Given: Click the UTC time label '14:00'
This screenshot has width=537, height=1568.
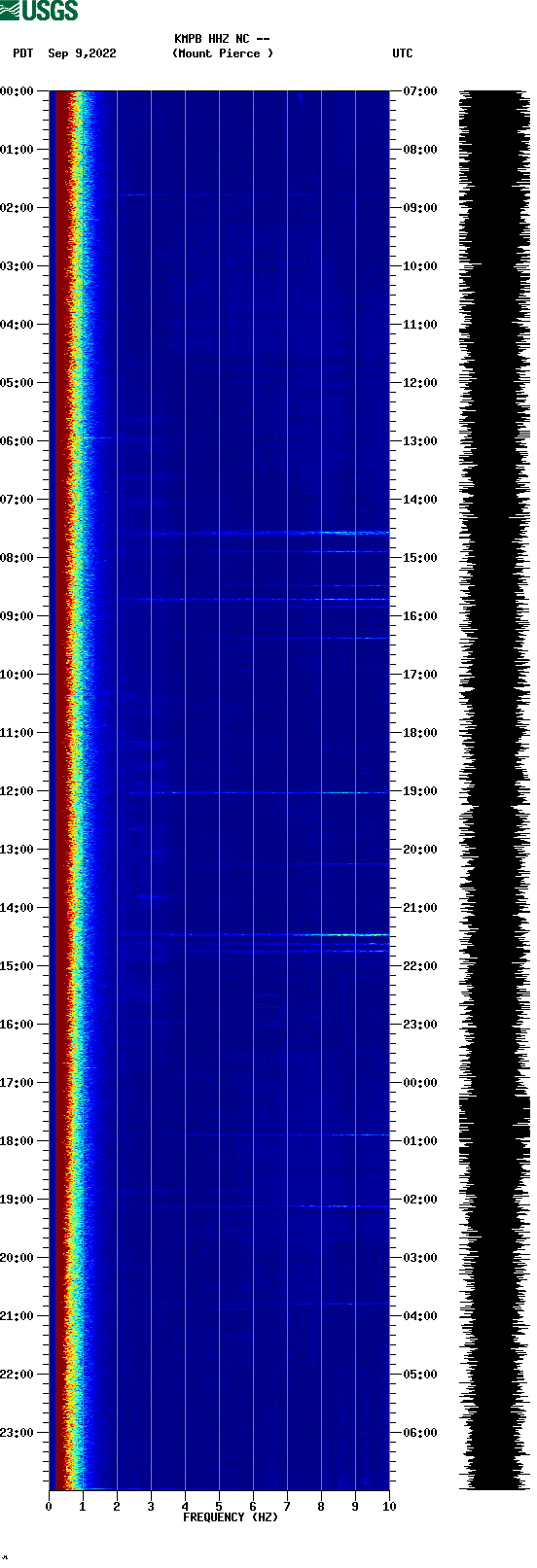Looking at the screenshot, I should [x=420, y=500].
